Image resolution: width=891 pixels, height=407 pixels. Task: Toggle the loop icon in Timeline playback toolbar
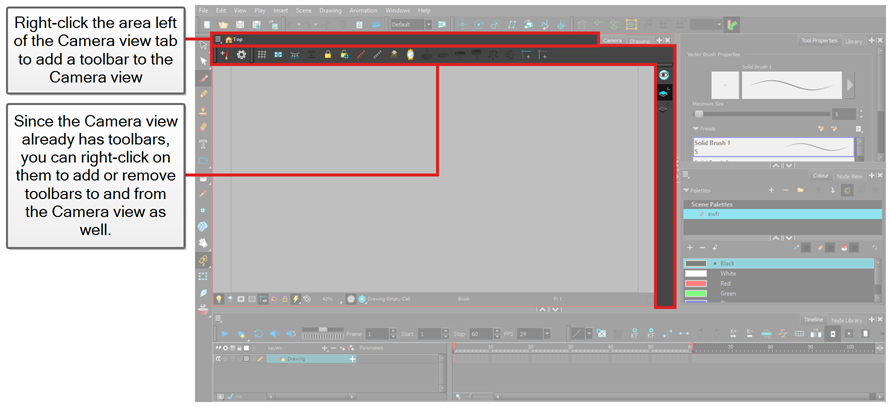[257, 333]
